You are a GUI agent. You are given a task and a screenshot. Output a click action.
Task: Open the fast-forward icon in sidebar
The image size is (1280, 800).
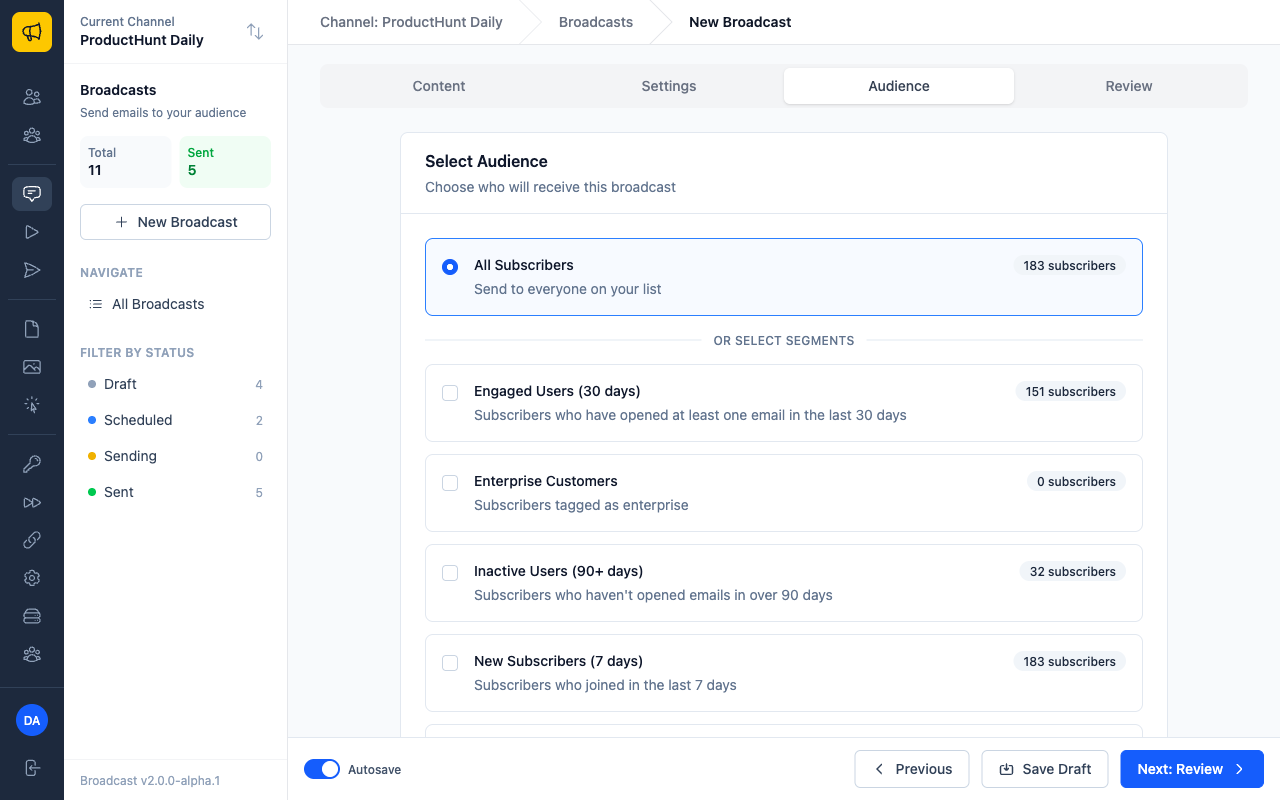click(x=32, y=502)
